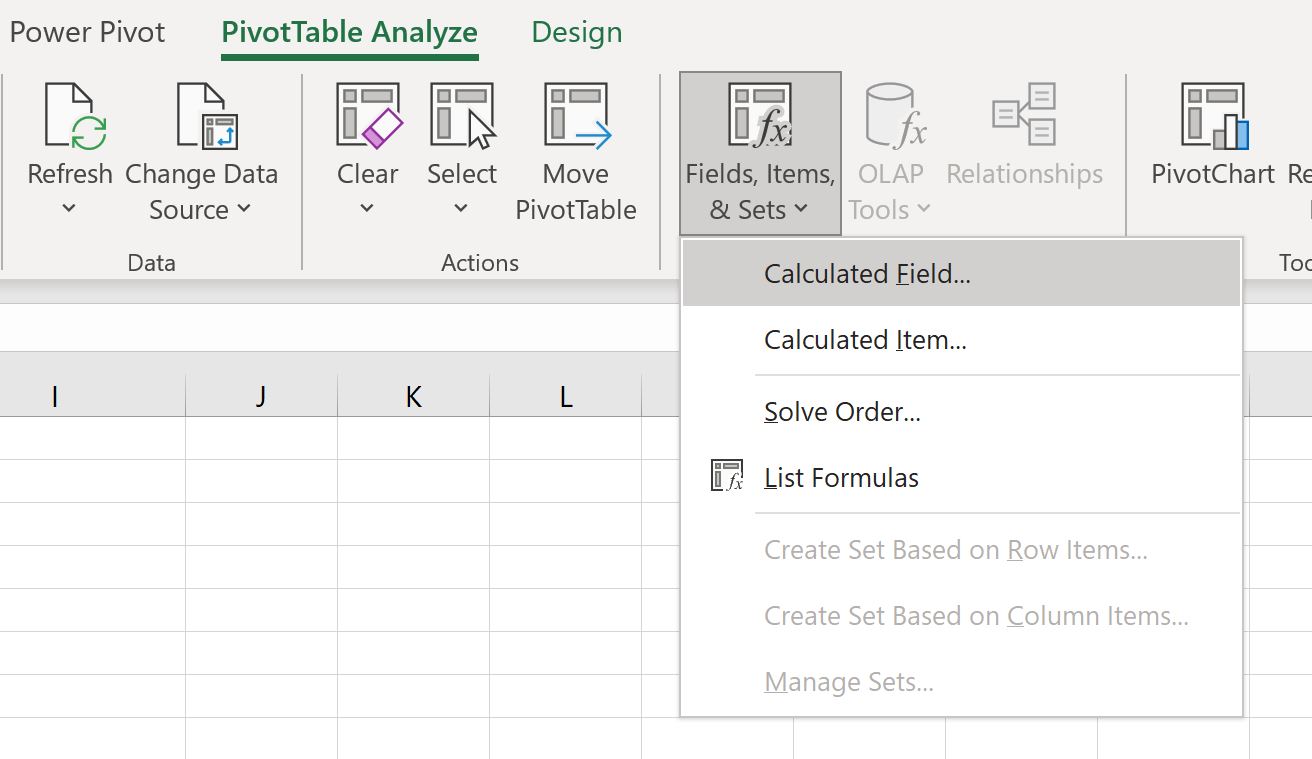Viewport: 1312px width, 759px height.
Task: Click the List Formulas icon in the menu
Action: [x=727, y=476]
